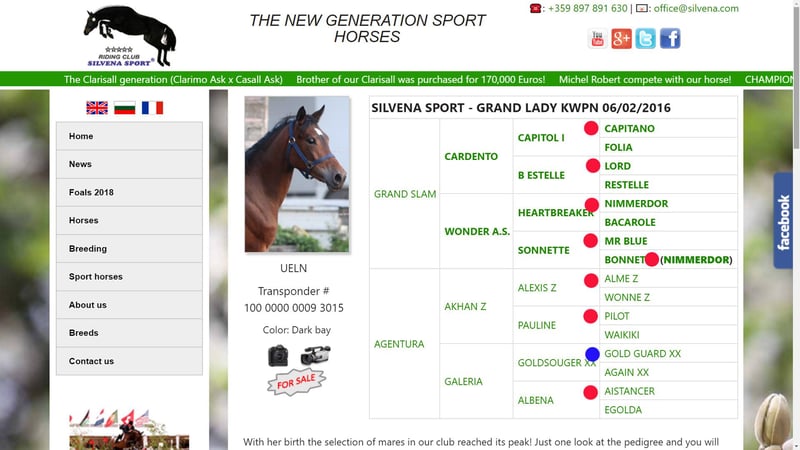Viewport: 800px width, 450px height.
Task: Switch language with the UK flag
Action: point(97,108)
